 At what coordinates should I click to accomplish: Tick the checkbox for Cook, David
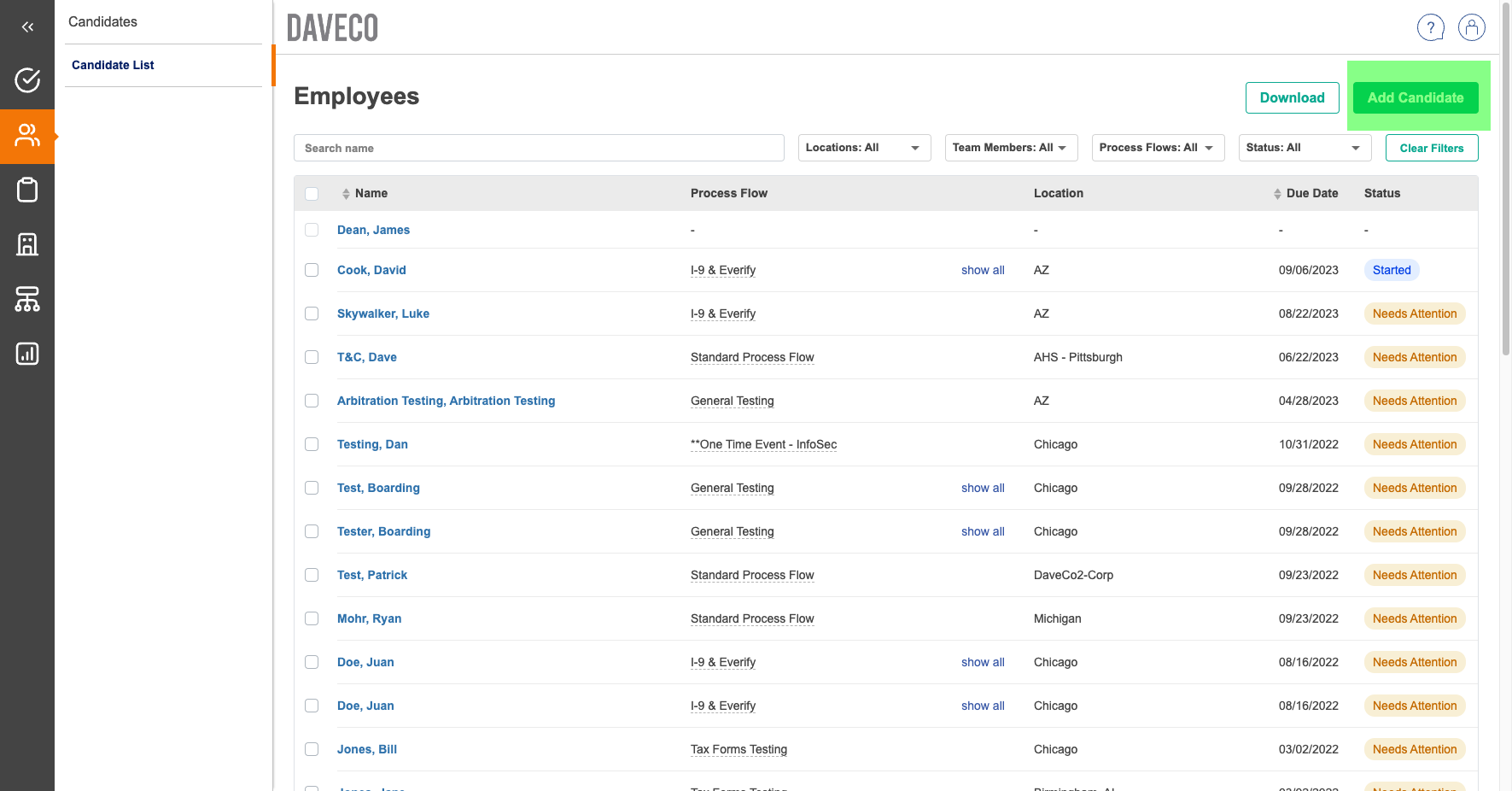tap(312, 270)
